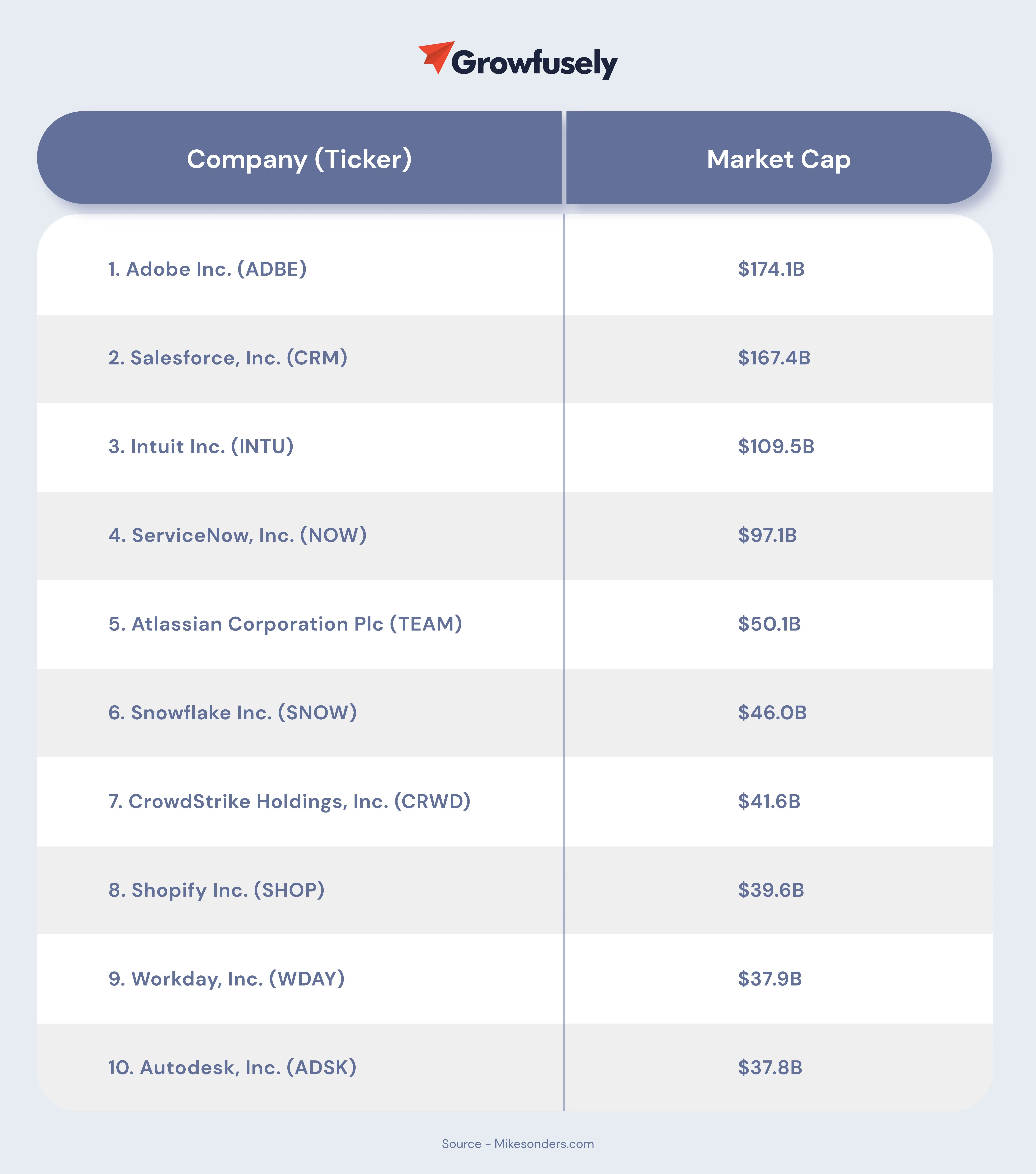Click ServiceNow, Inc. (NOW) company name

point(237,535)
